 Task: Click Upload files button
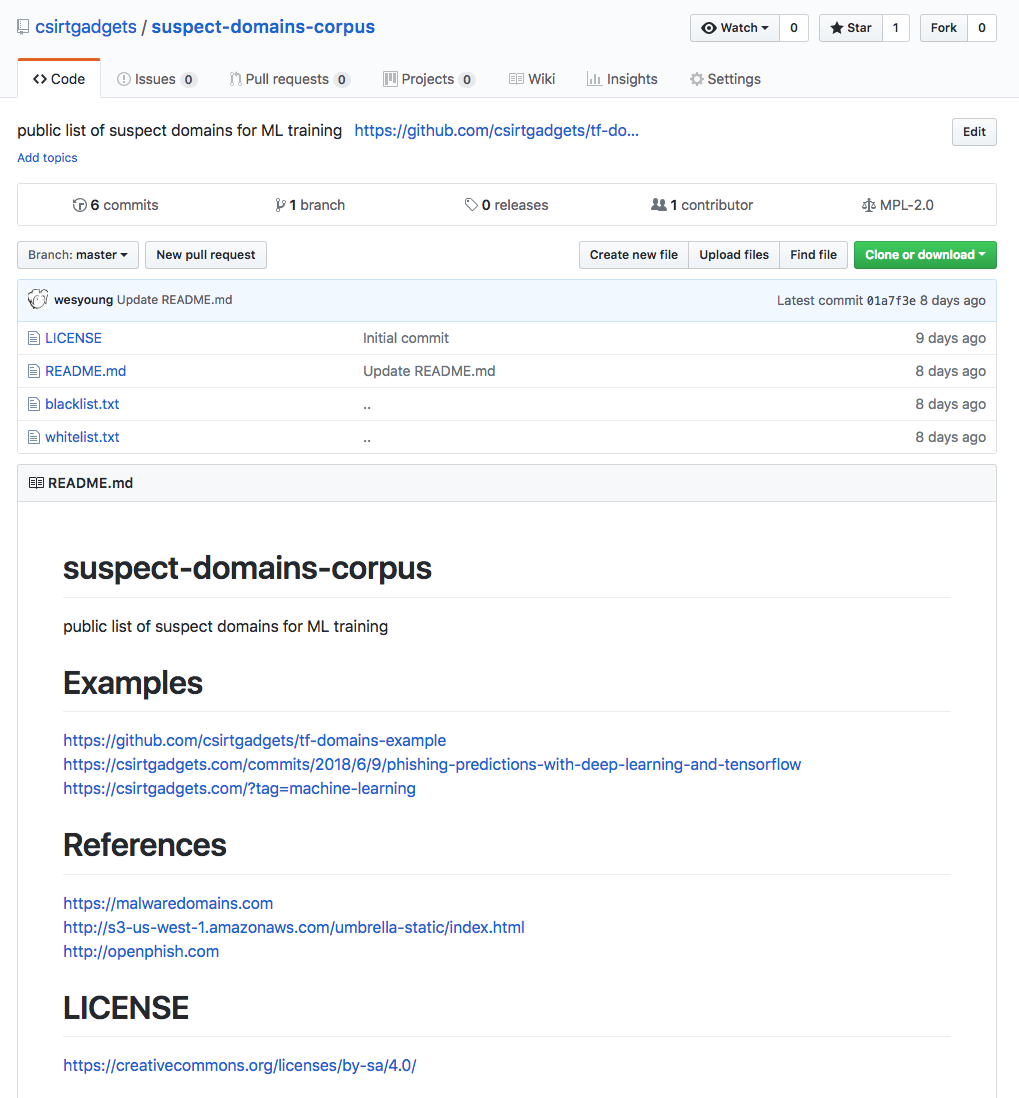click(x=734, y=255)
